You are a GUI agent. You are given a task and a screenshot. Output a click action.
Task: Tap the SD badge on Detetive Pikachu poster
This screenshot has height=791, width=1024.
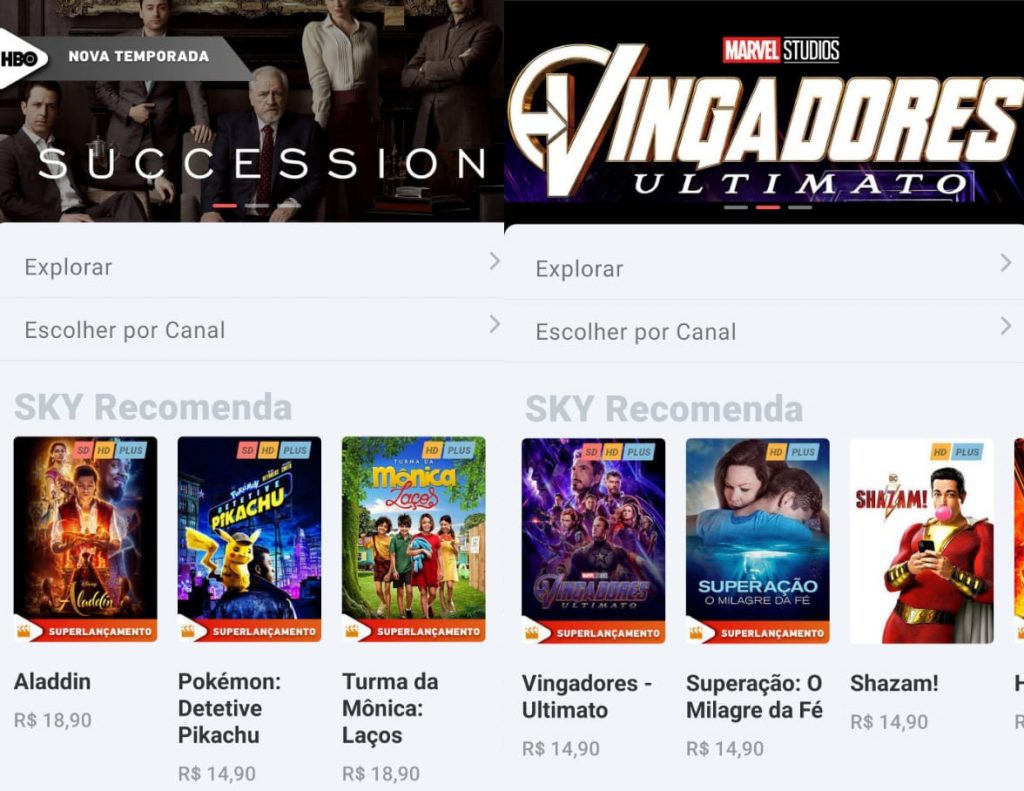(x=247, y=450)
